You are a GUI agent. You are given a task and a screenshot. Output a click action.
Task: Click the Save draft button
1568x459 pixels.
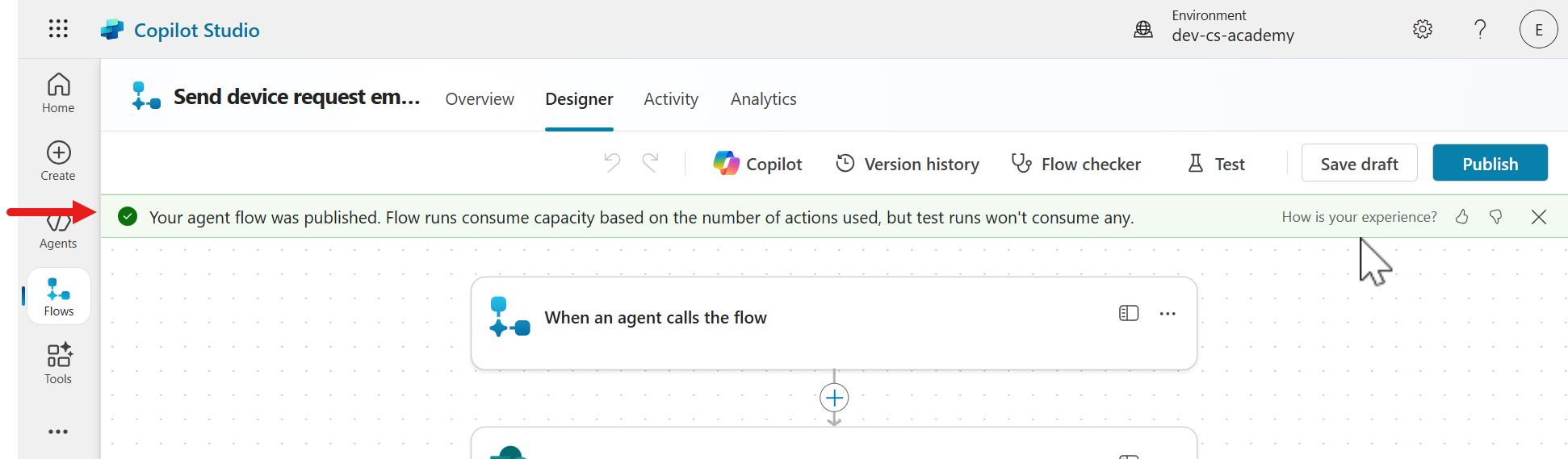[1359, 164]
